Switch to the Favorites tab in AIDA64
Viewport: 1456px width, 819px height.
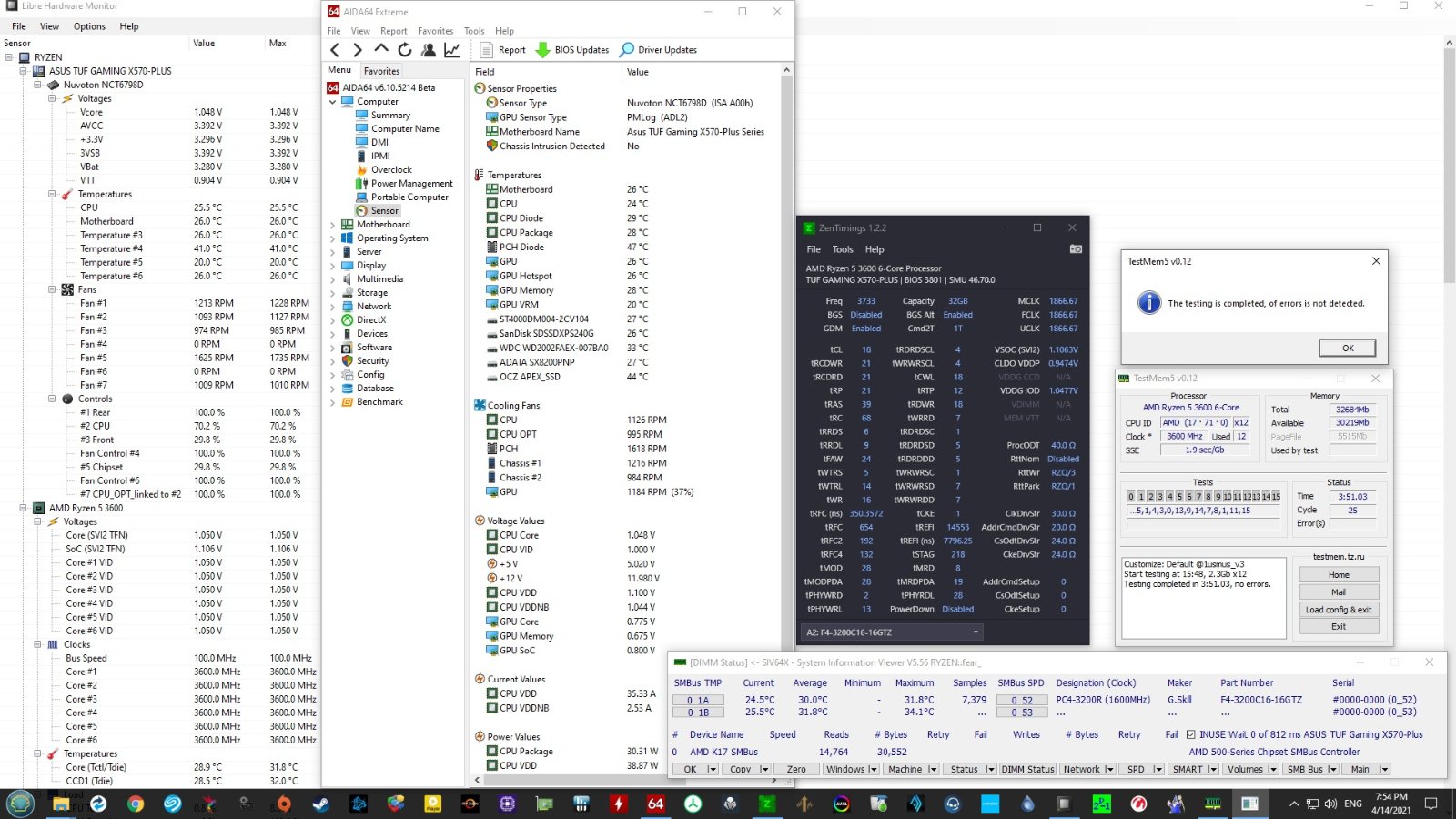[x=381, y=71]
